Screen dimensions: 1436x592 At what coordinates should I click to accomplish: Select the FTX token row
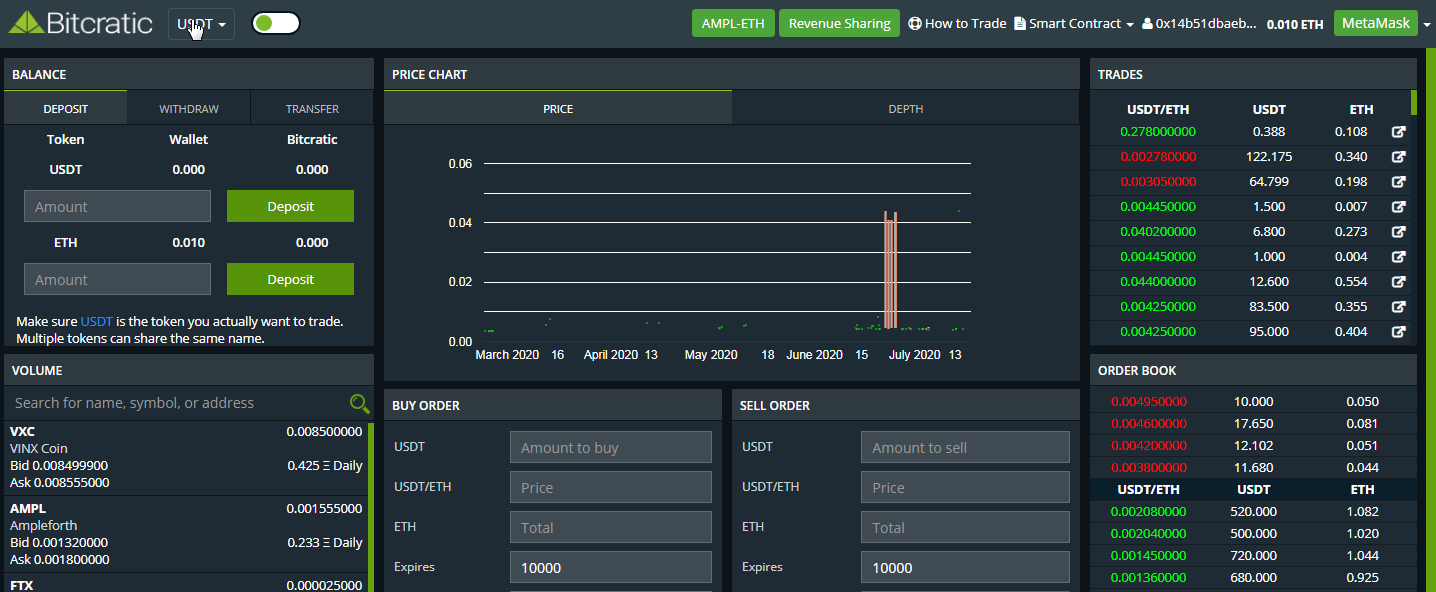[x=186, y=583]
